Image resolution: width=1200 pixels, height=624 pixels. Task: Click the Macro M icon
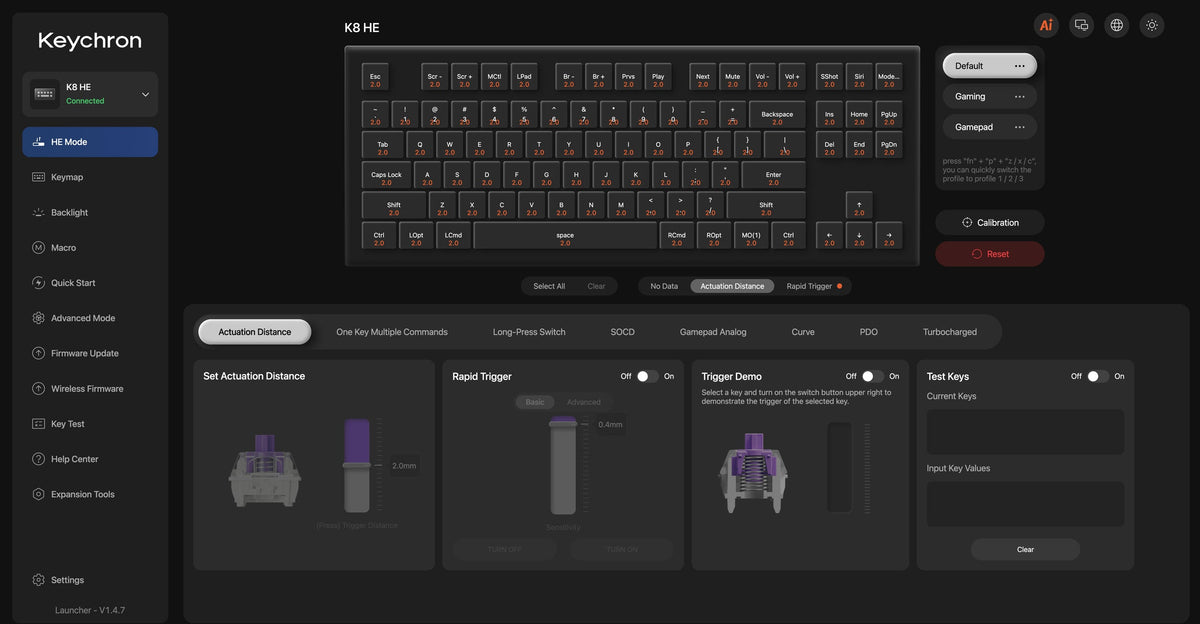click(38, 247)
